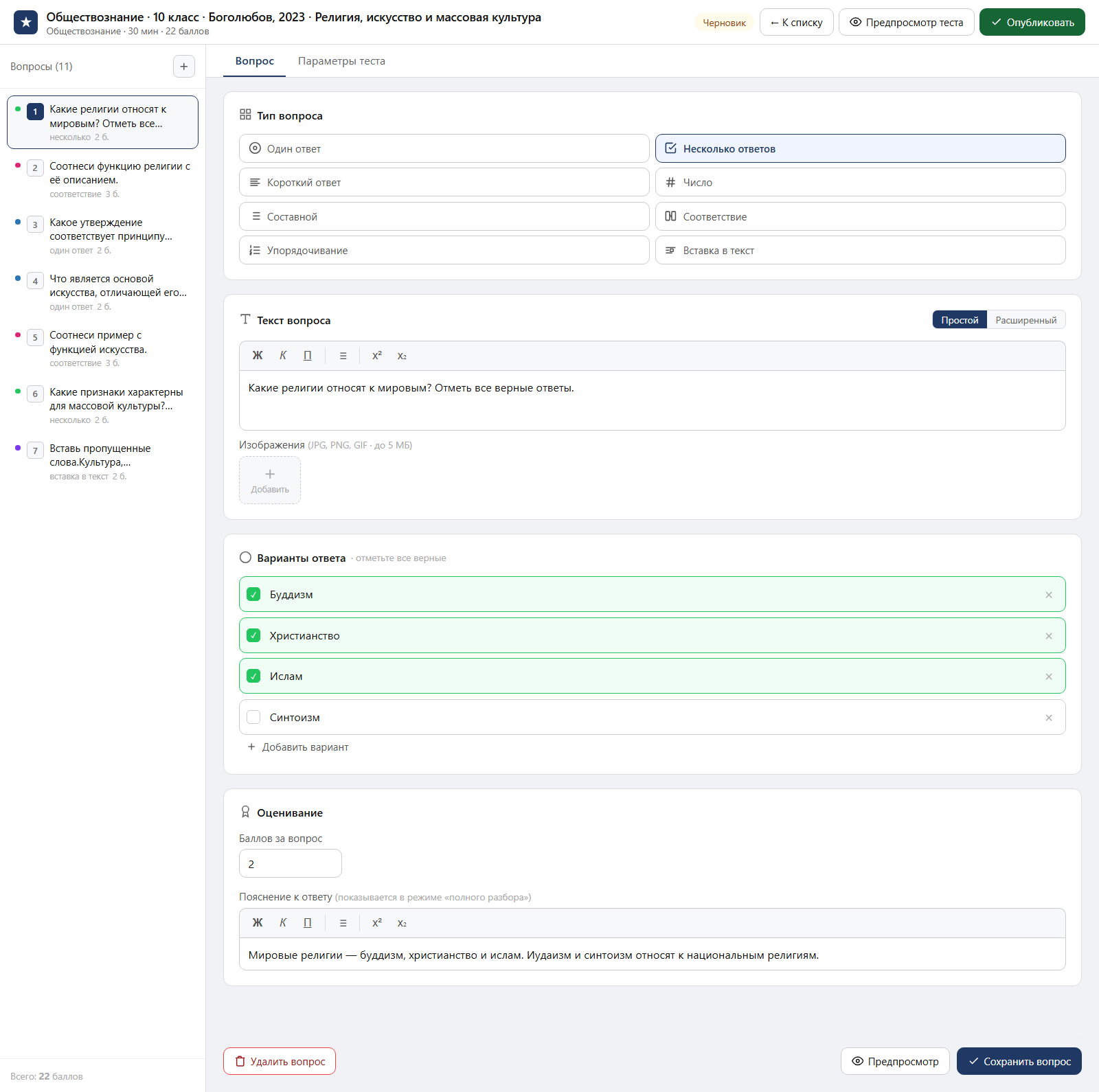1099x1092 pixels.
Task: Uncheck the Христианство answer checkbox
Action: point(253,635)
